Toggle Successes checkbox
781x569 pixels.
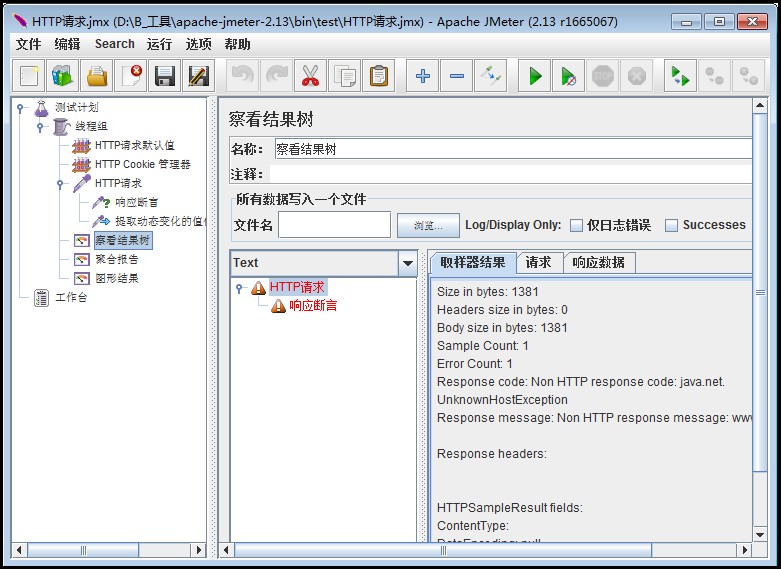[x=671, y=225]
